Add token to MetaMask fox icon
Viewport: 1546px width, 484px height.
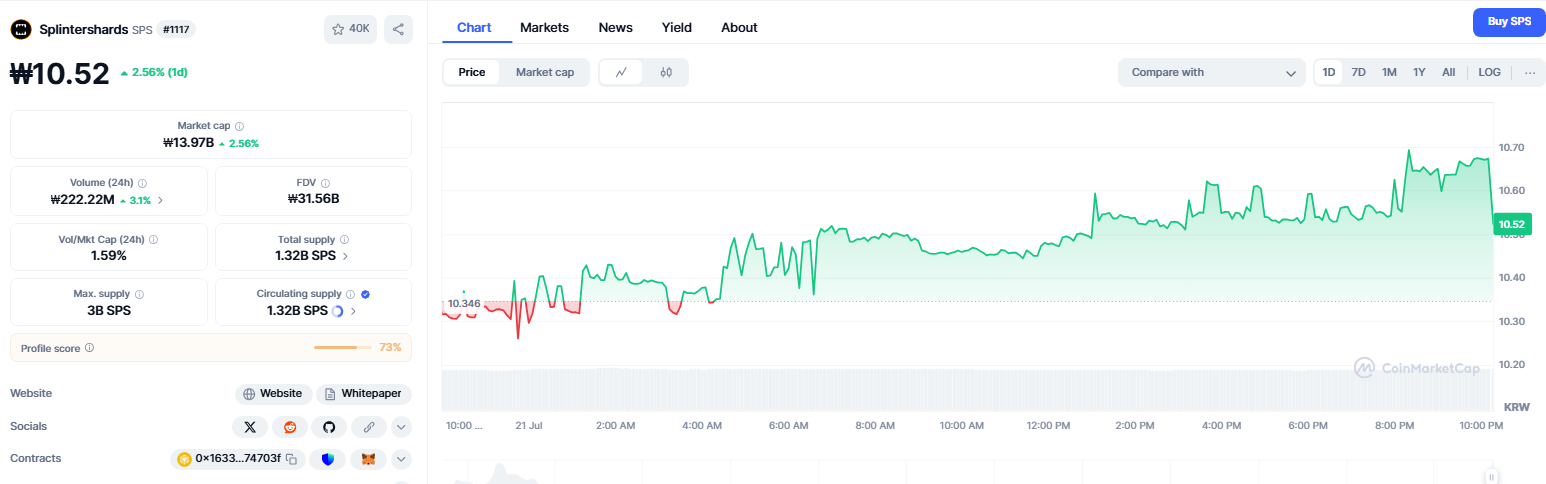pyautogui.click(x=368, y=459)
